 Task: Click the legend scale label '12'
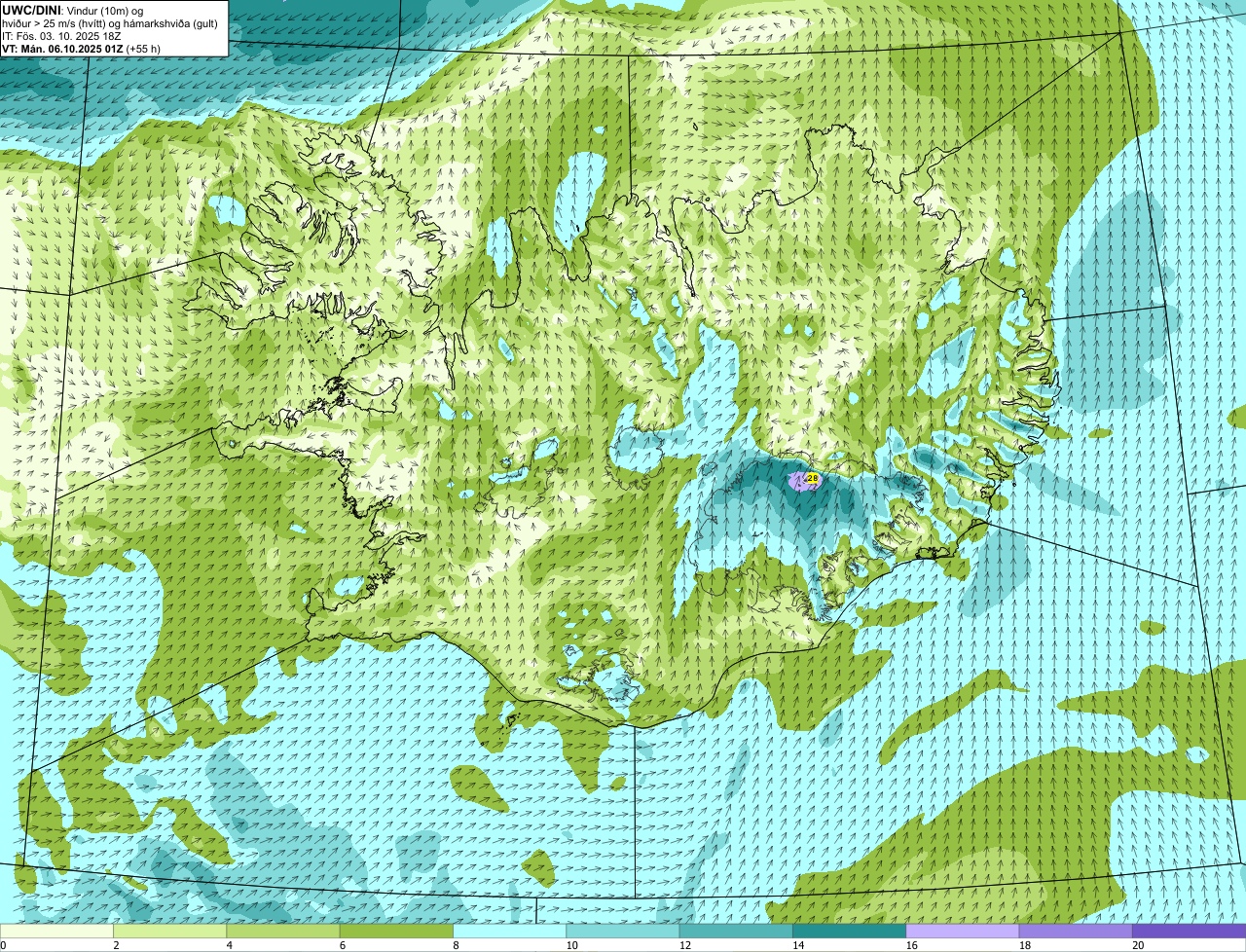pyautogui.click(x=684, y=945)
